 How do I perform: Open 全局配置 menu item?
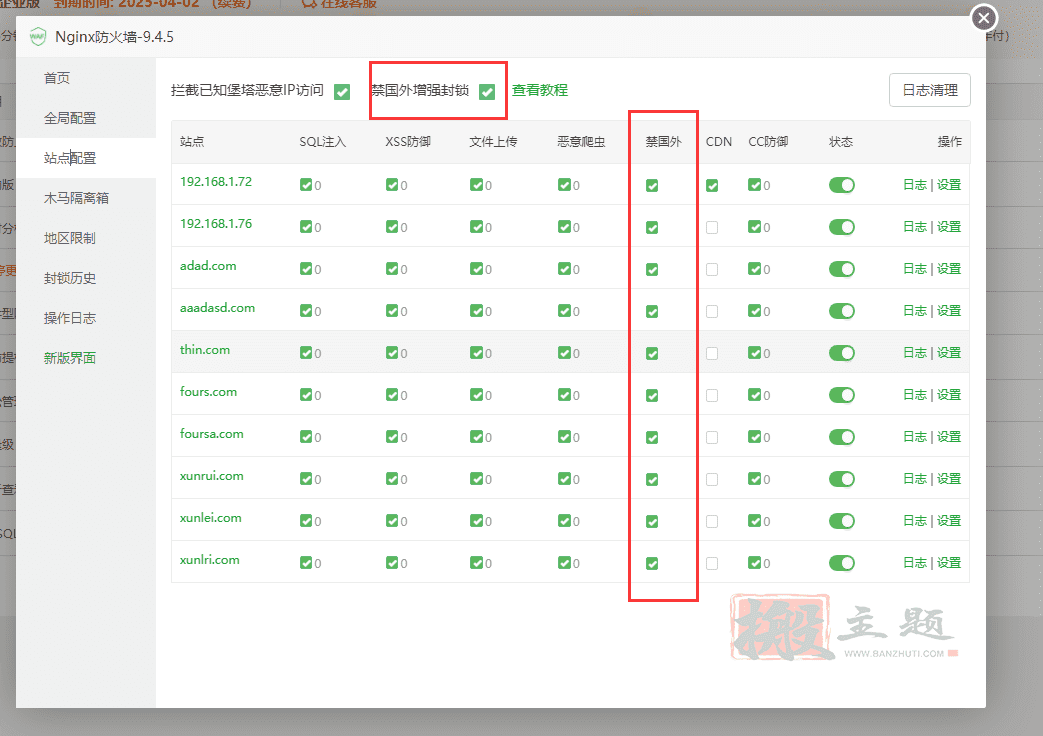pos(70,118)
